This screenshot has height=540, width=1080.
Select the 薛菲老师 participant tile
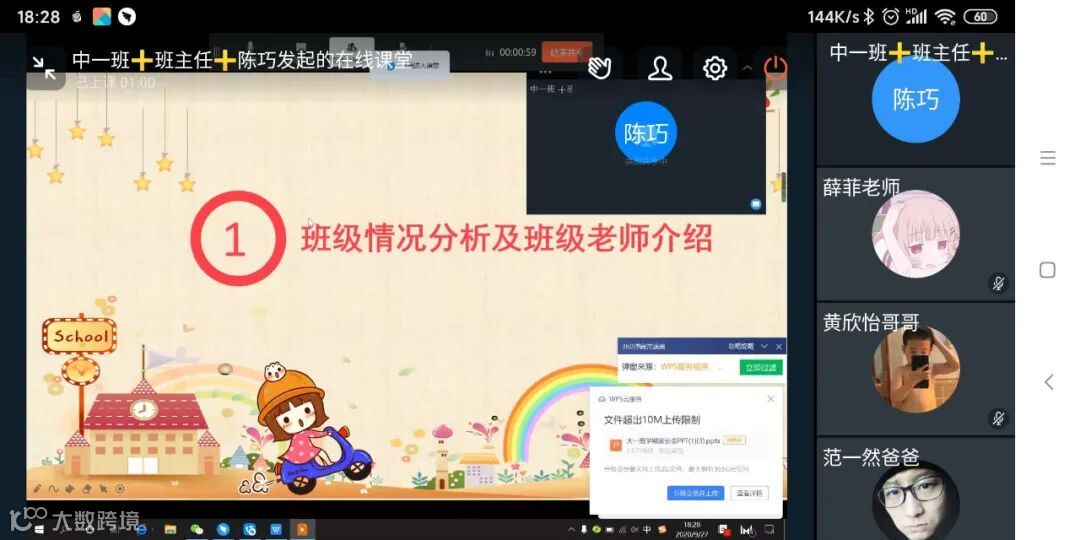(915, 234)
